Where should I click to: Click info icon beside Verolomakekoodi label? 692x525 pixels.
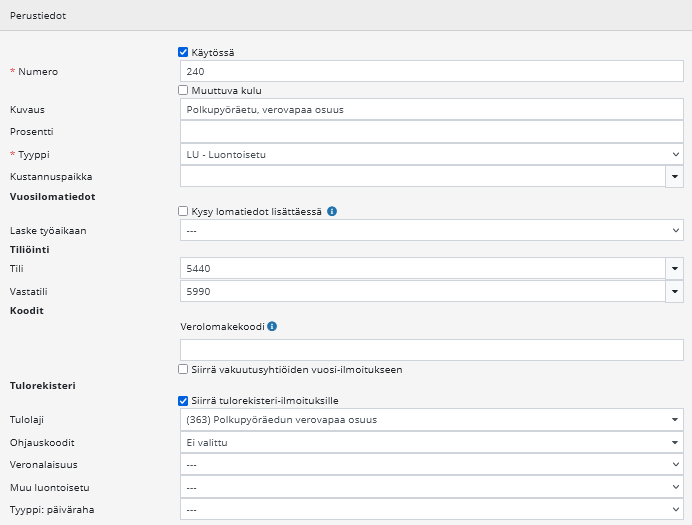click(x=273, y=326)
